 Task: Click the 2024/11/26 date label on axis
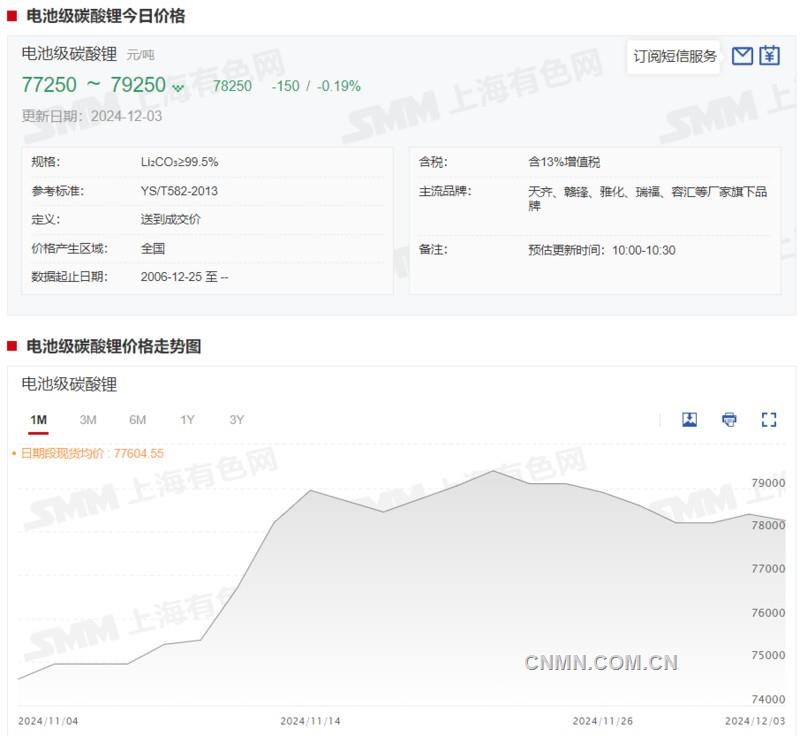[x=602, y=721]
